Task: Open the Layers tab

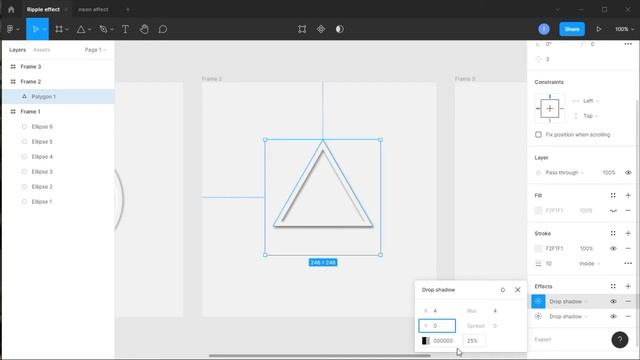Action: 18,50
